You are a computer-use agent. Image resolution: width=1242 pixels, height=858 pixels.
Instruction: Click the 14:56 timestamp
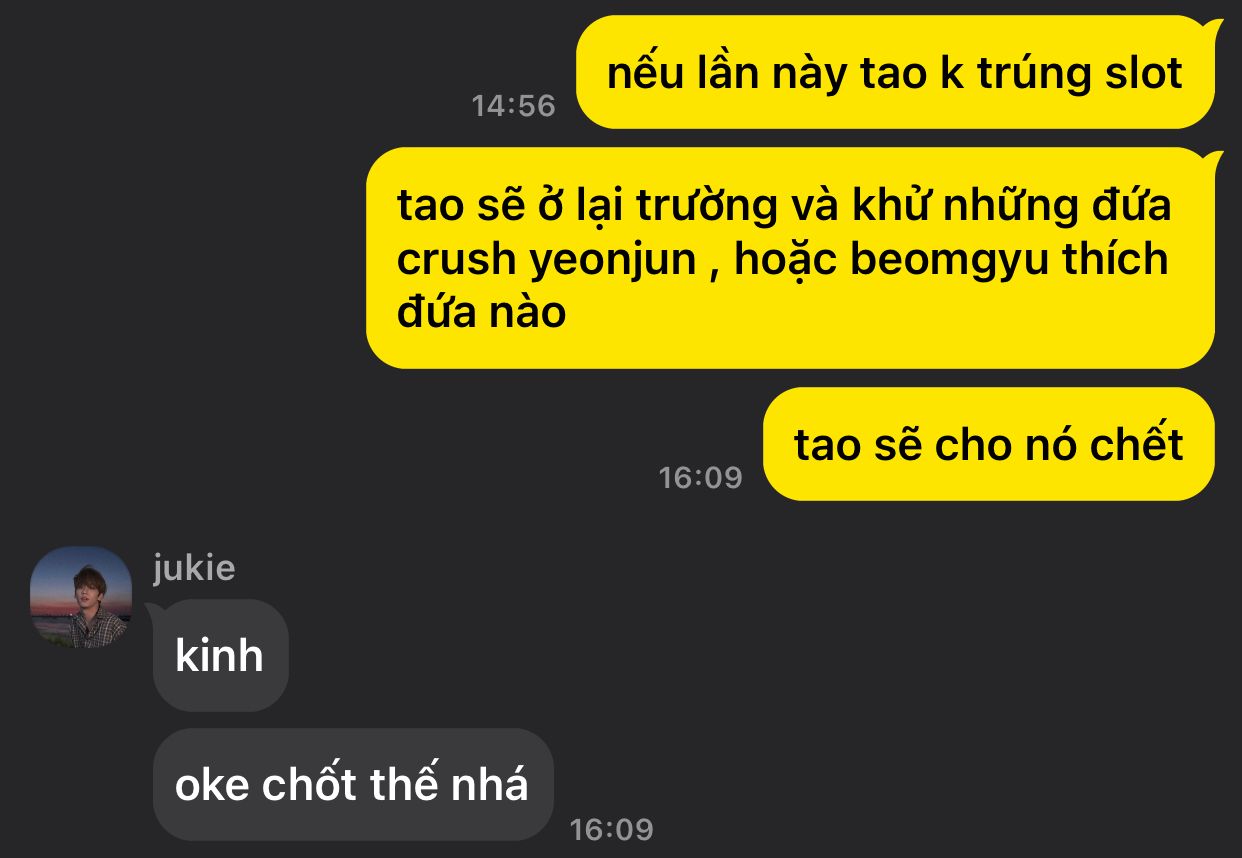point(513,106)
